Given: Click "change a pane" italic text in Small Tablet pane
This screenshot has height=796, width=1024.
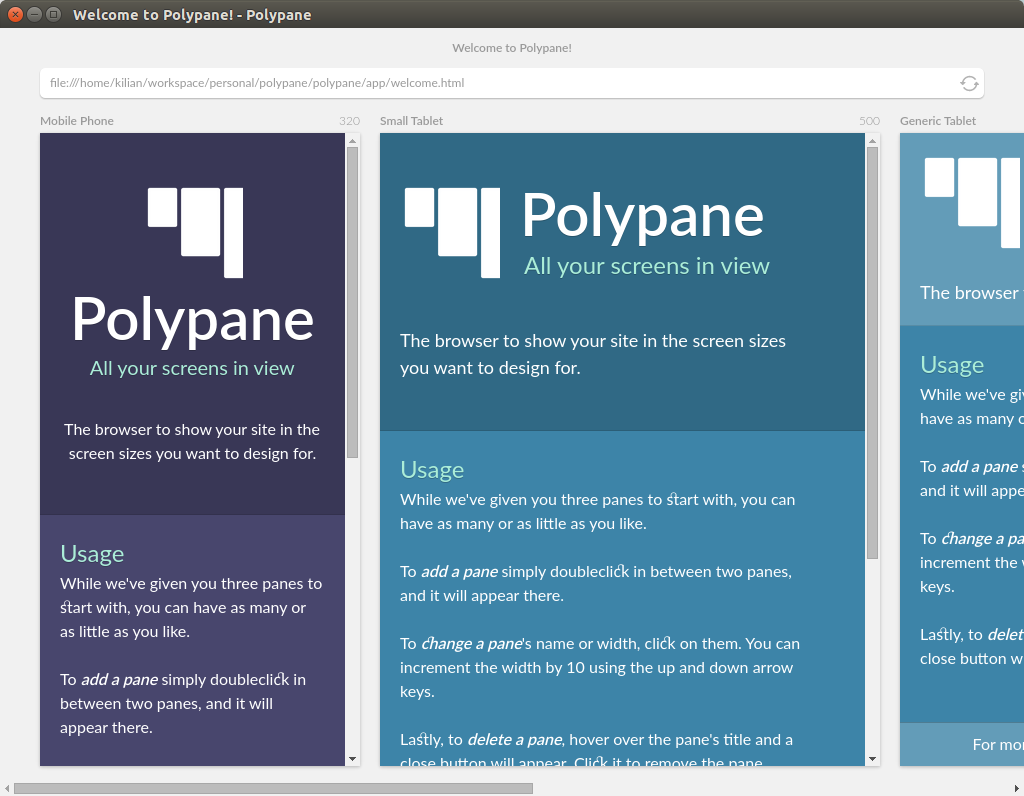Looking at the screenshot, I should [472, 644].
